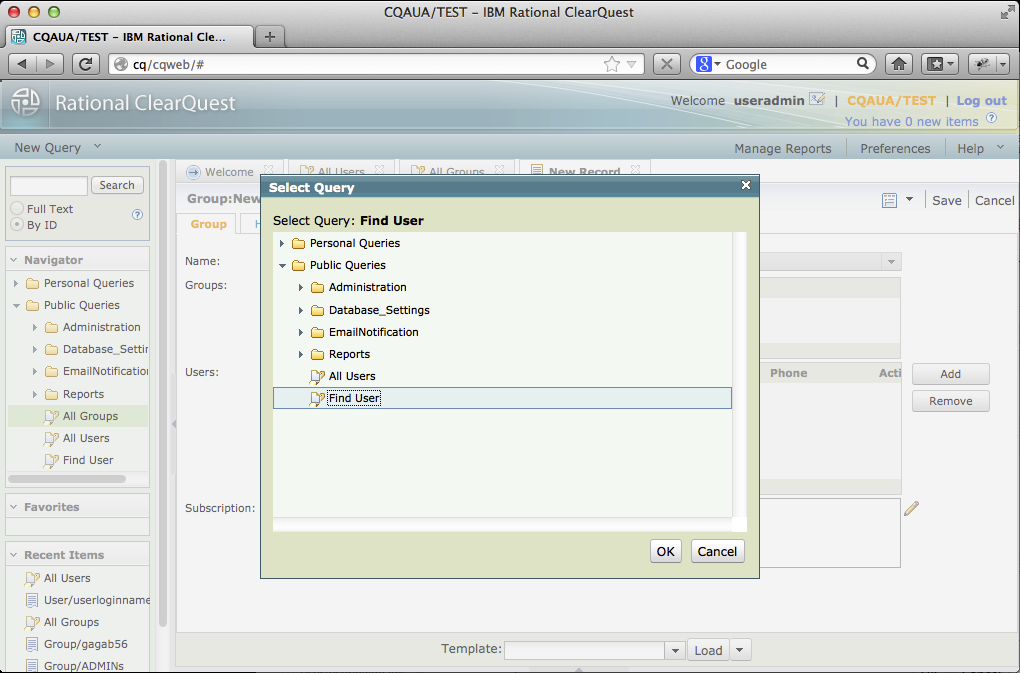Expand EmailNotification folder in the dialog
Screen dimensions: 1020x673
point(301,332)
